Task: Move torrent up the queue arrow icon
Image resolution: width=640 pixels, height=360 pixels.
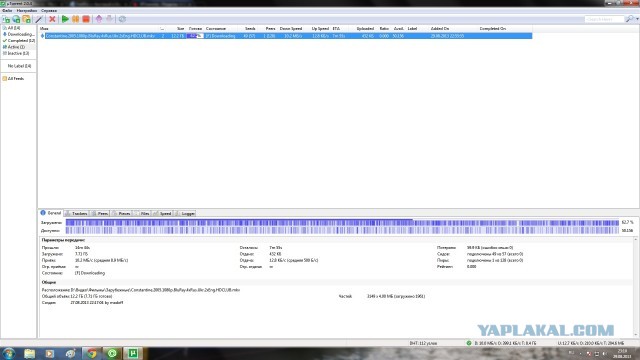Action: 99,19
